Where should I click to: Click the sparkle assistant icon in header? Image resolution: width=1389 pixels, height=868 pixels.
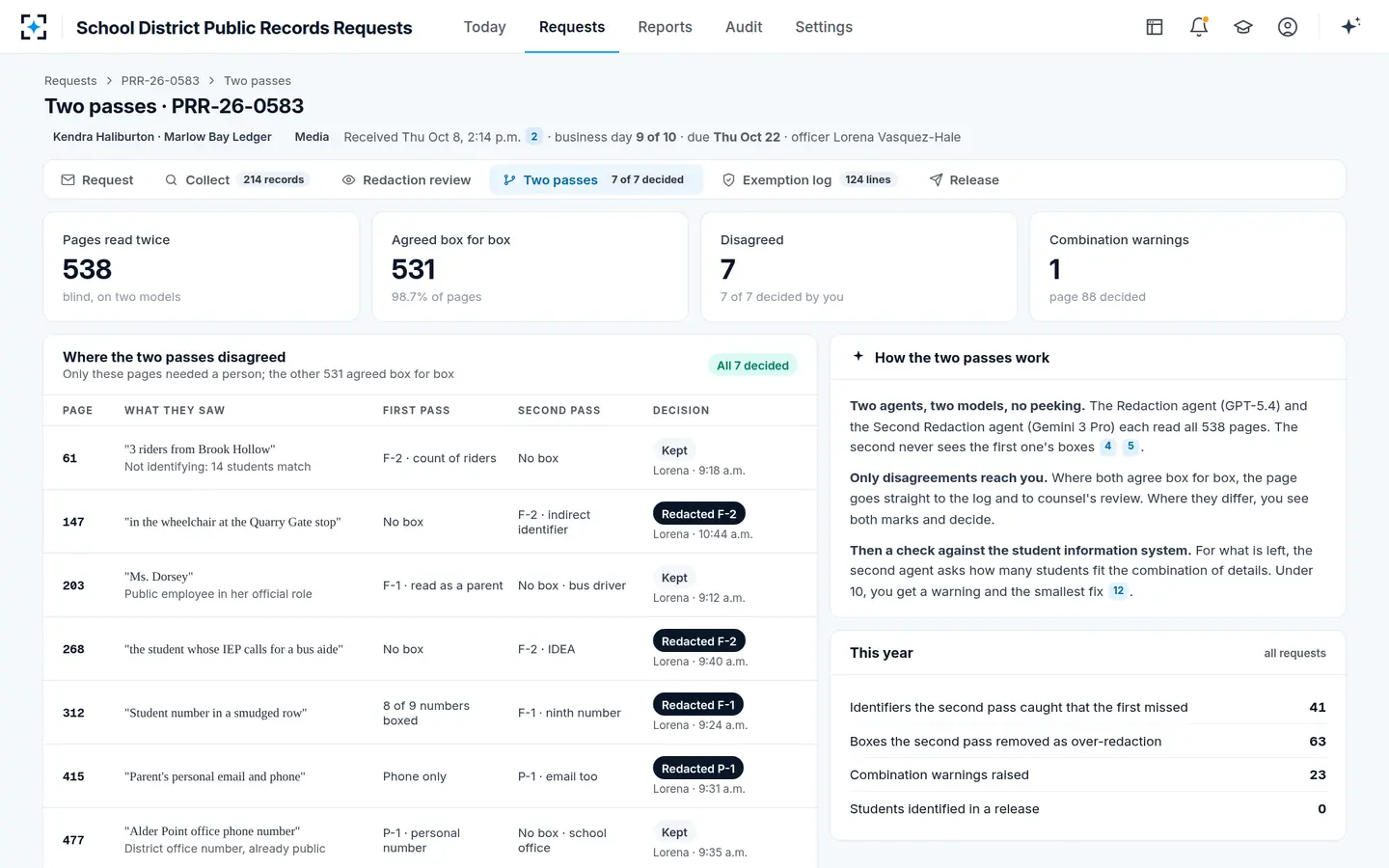[x=1350, y=26]
